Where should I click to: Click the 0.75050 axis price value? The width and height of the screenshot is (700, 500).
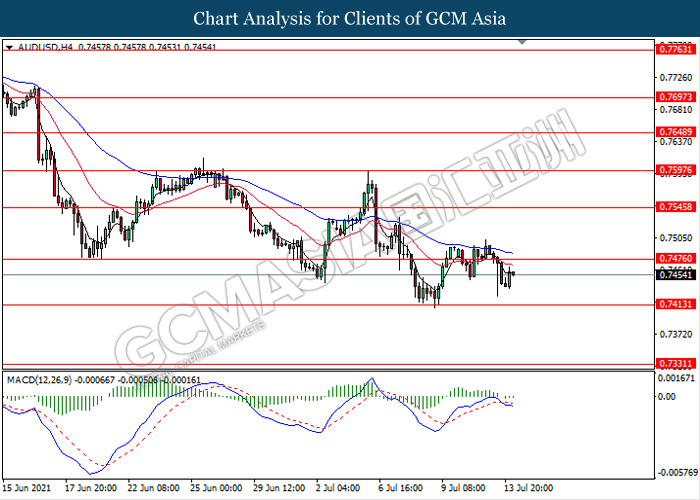(x=676, y=238)
